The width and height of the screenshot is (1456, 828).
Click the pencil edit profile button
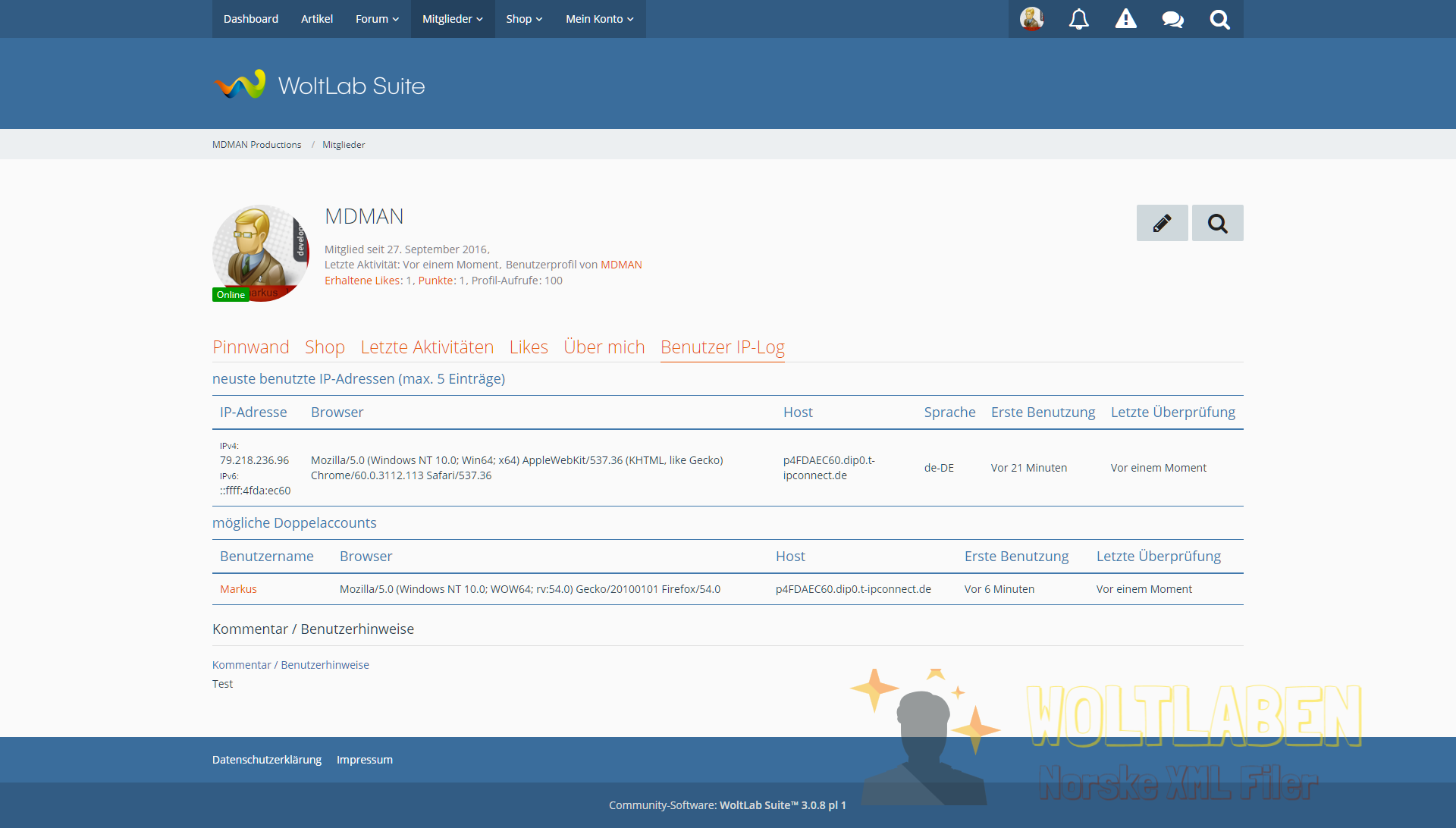[x=1162, y=223]
